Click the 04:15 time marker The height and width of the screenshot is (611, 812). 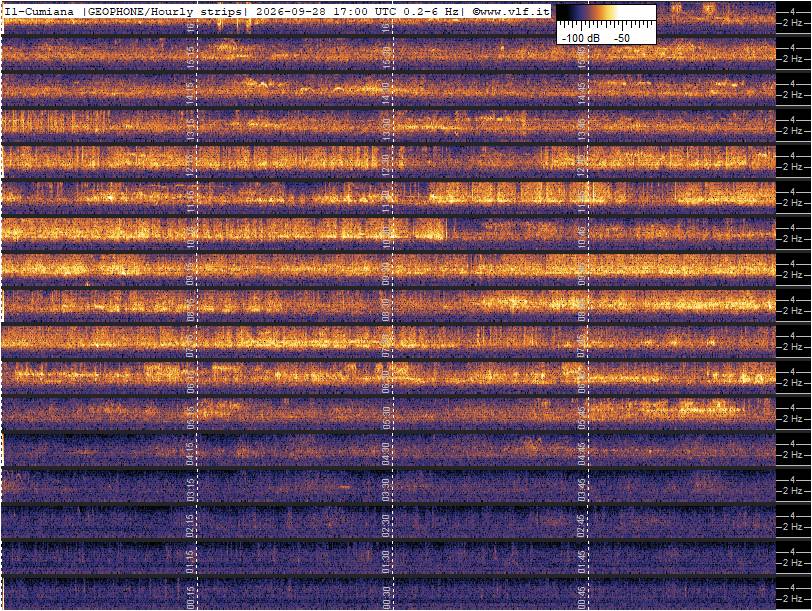tap(191, 453)
